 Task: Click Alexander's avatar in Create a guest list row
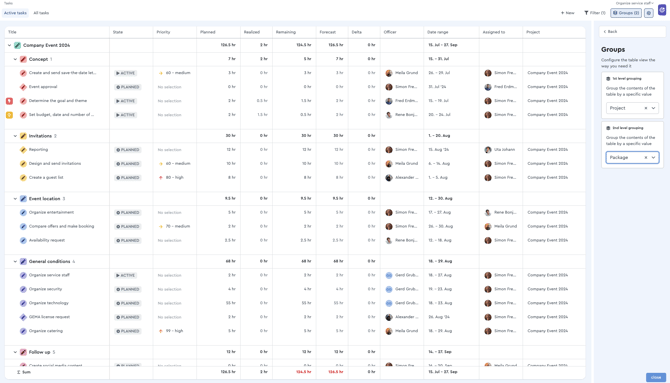pos(389,177)
